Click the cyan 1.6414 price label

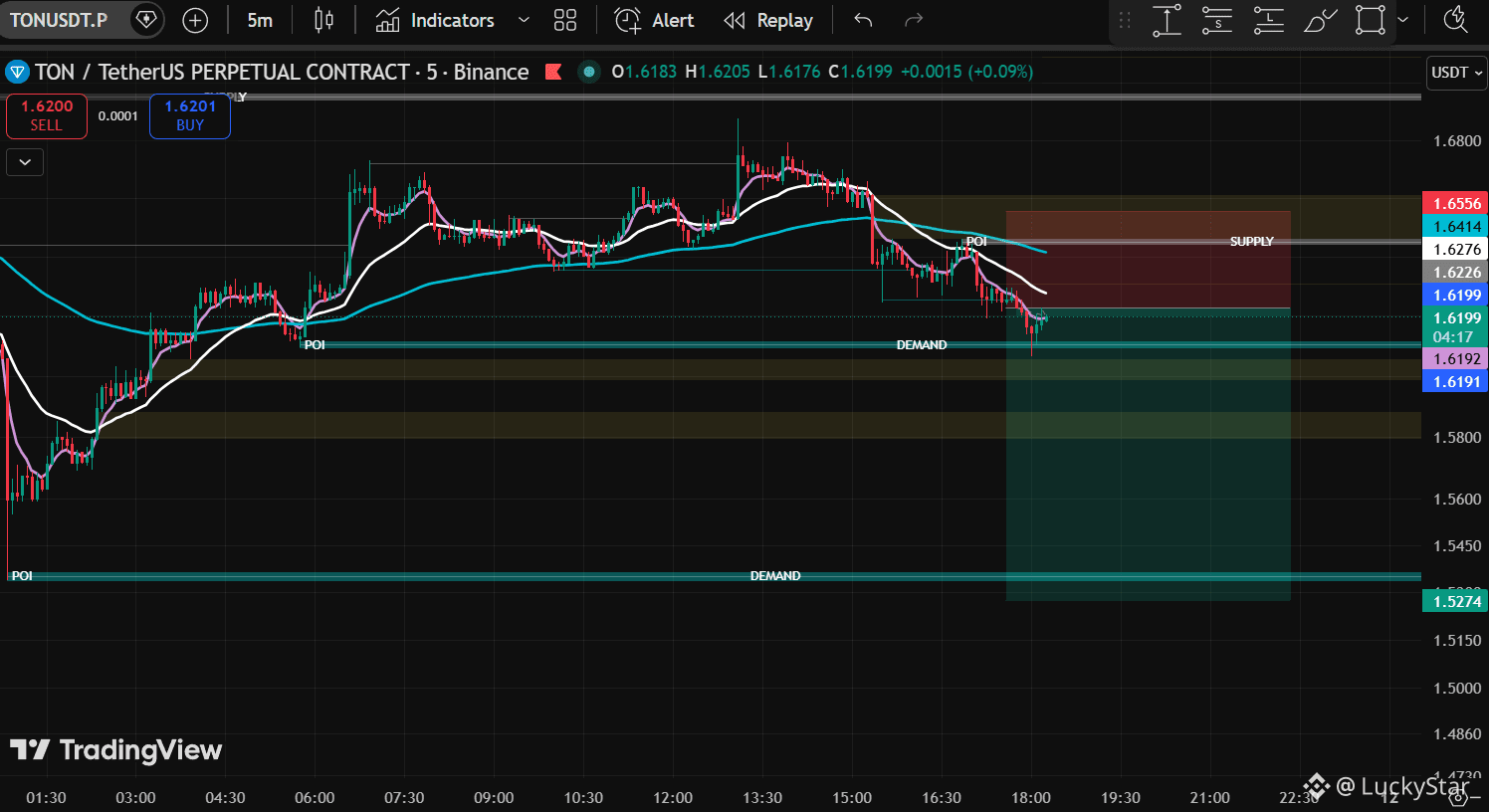pyautogui.click(x=1455, y=226)
